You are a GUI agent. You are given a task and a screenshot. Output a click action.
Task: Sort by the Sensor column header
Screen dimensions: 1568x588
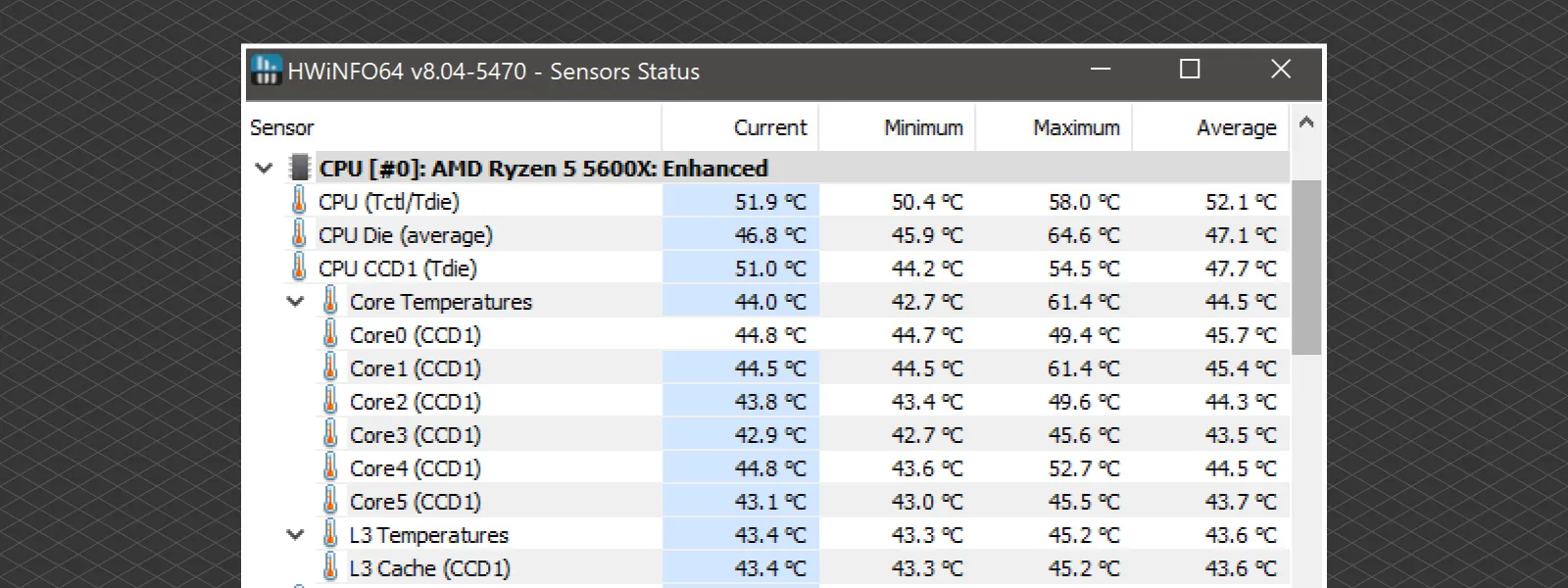(x=455, y=127)
